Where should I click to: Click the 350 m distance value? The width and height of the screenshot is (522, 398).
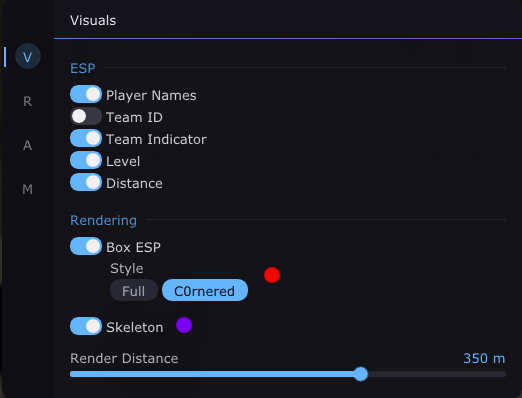484,359
